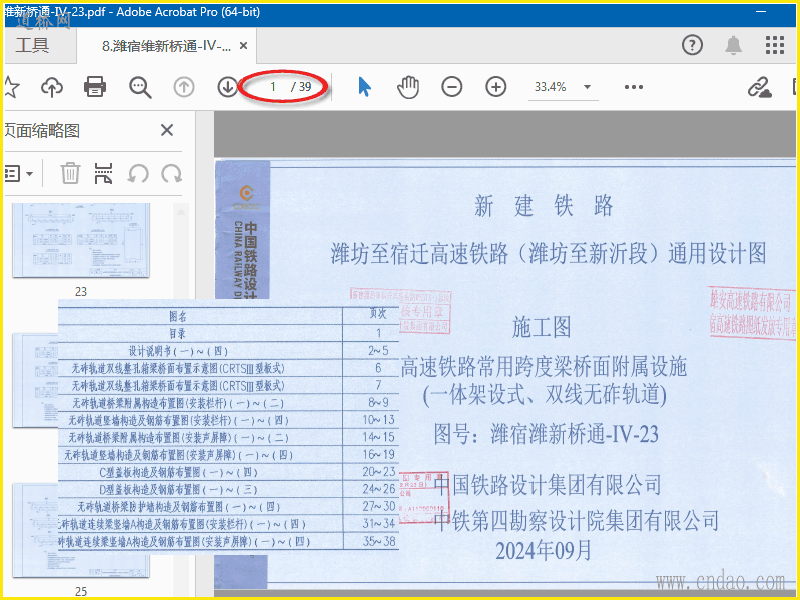800x600 pixels.
Task: Open the help question mark icon
Action: (x=692, y=45)
